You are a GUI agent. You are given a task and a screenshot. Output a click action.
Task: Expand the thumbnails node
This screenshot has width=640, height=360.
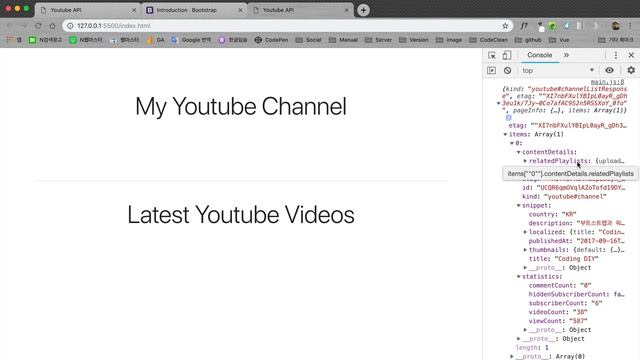click(525, 250)
